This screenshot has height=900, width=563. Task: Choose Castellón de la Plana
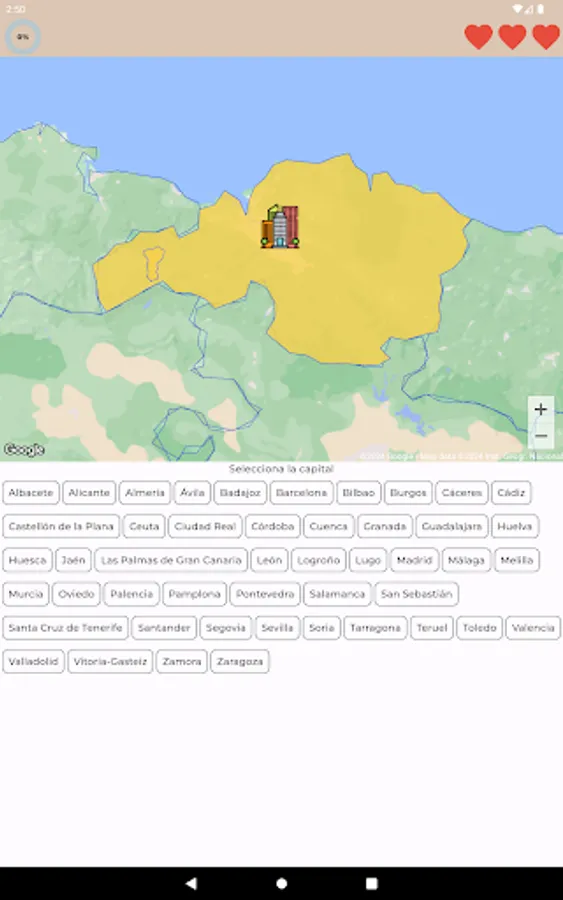click(61, 526)
